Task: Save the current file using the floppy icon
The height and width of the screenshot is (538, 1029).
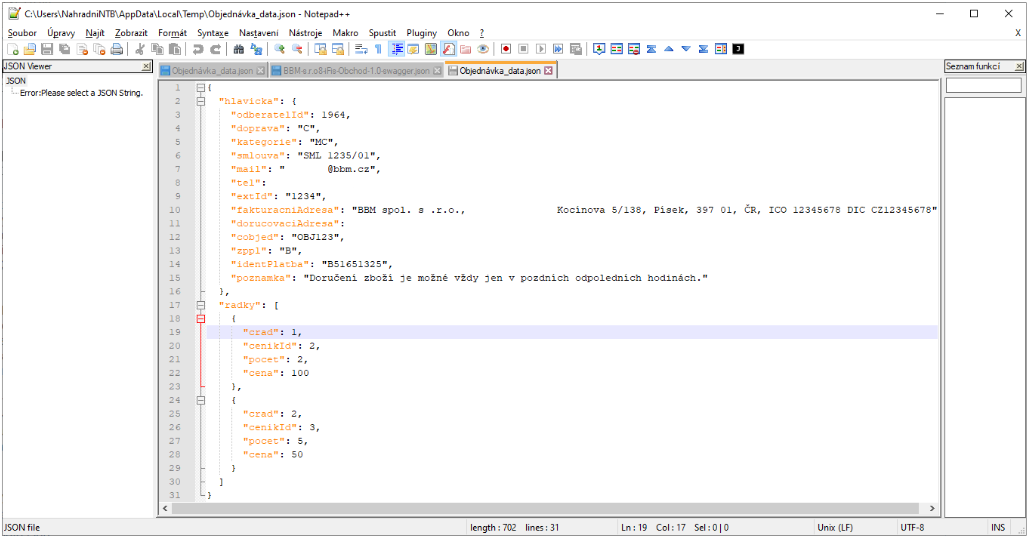Action: 47,49
